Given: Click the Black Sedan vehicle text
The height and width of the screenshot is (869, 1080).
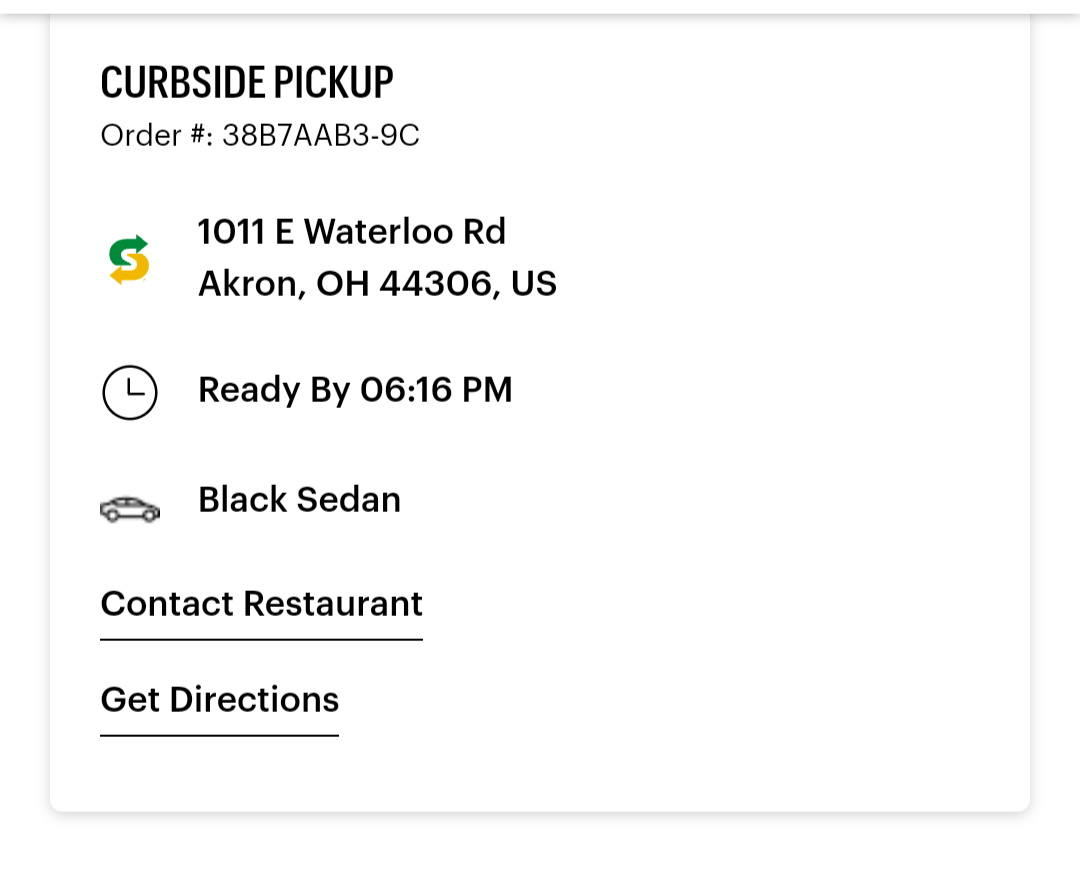Looking at the screenshot, I should coord(299,500).
